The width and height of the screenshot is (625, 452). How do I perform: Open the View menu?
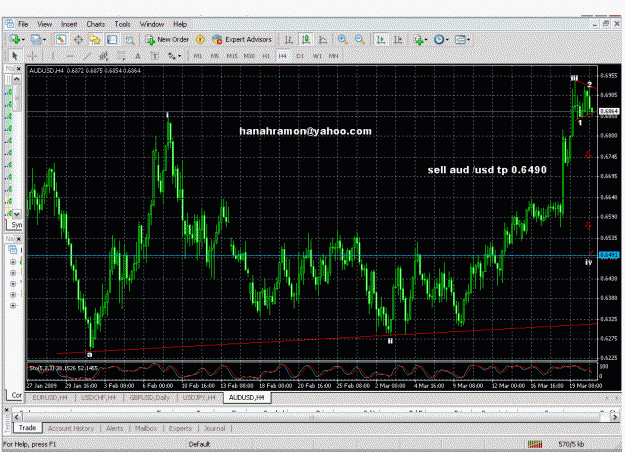click(x=45, y=24)
